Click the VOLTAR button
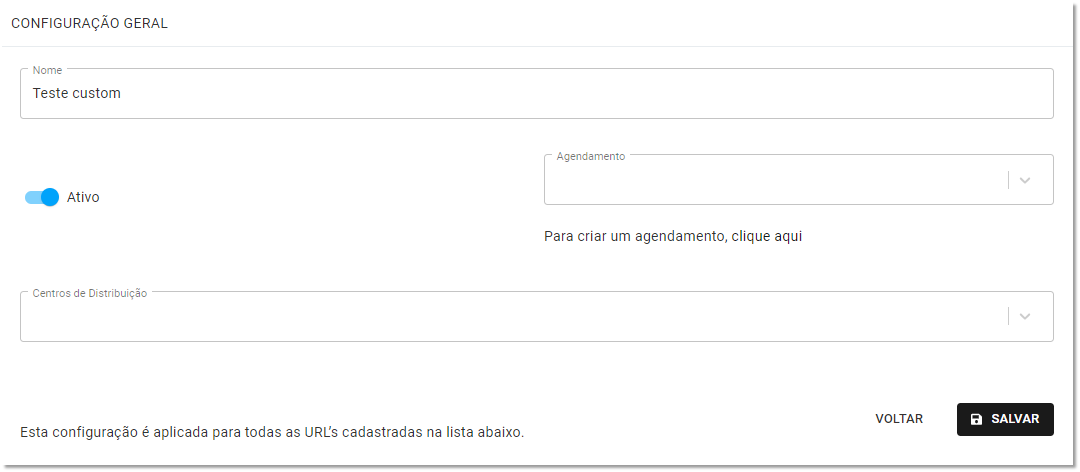This screenshot has height=472, width=1080. coord(899,419)
